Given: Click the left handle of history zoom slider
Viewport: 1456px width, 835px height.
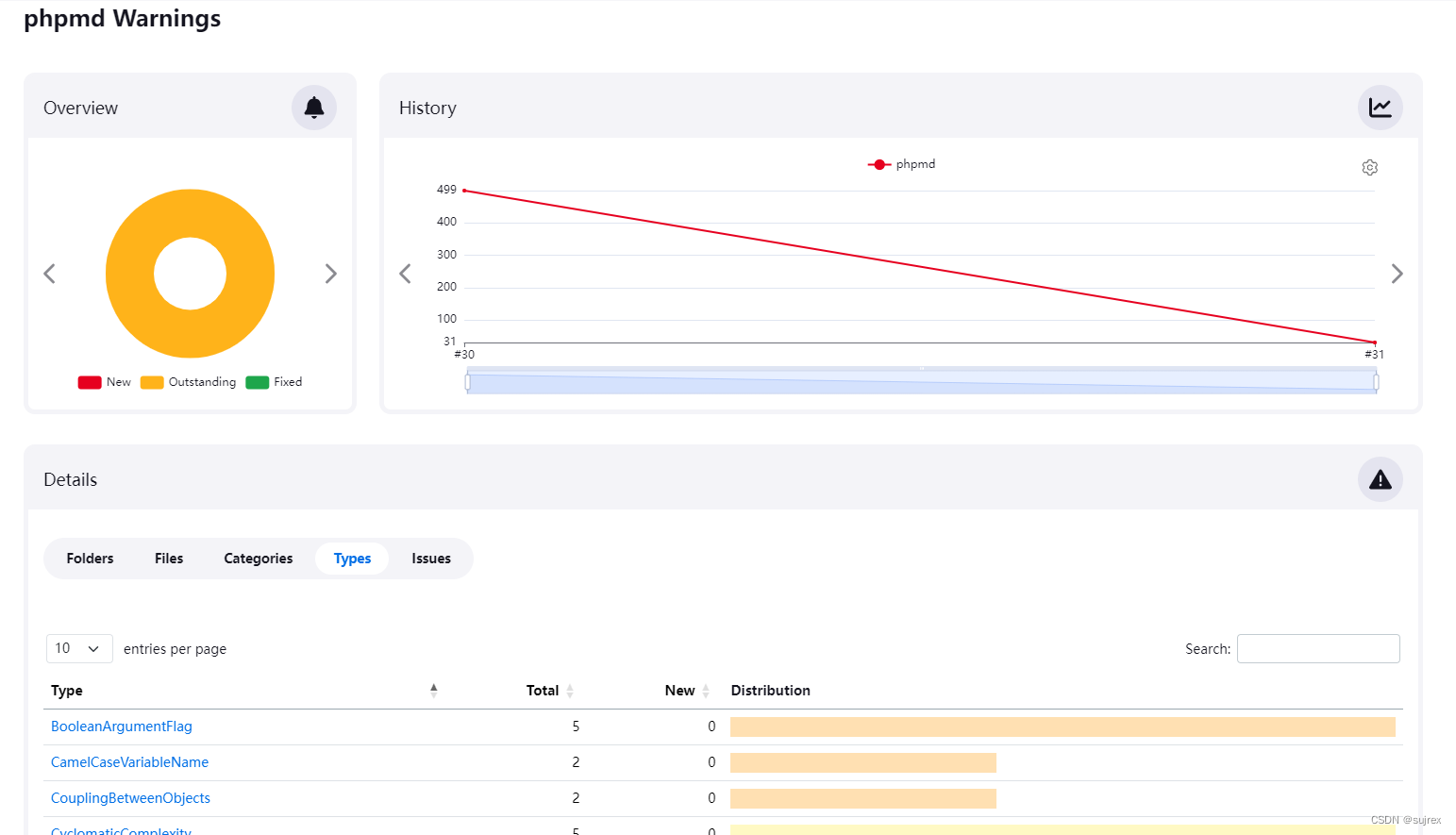Looking at the screenshot, I should pyautogui.click(x=468, y=382).
